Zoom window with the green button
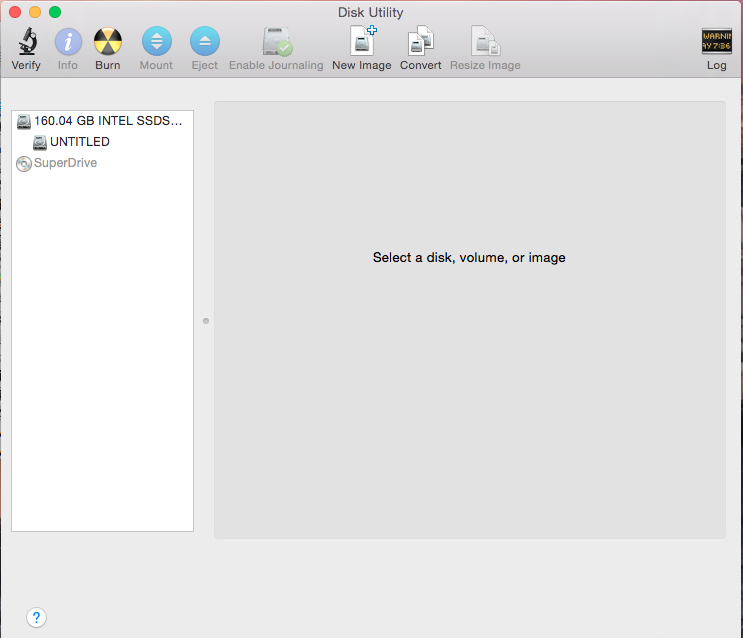This screenshot has height=638, width=743. 55,12
